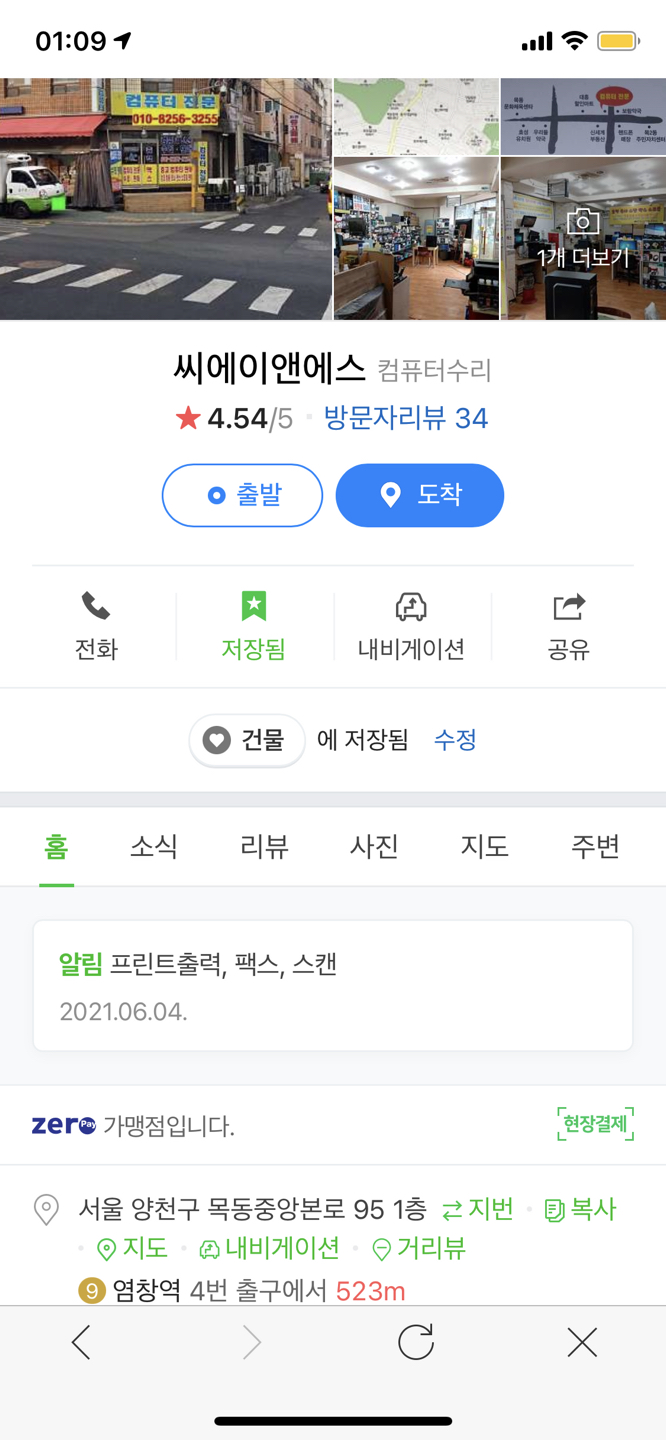Reload page with the refresh icon
Screen dimensions: 666x1440
coord(415,1342)
